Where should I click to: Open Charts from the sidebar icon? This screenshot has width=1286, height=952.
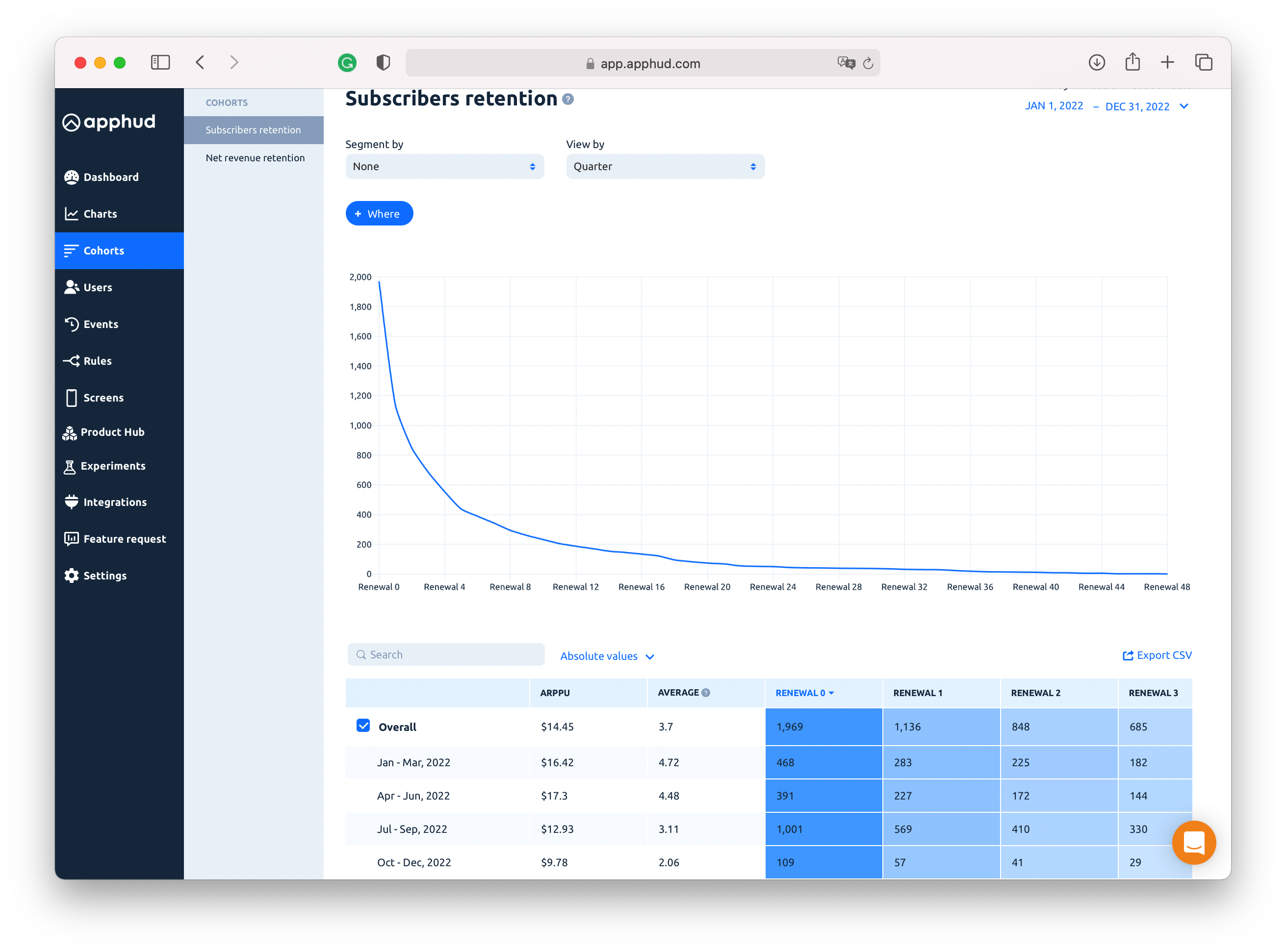tap(72, 214)
